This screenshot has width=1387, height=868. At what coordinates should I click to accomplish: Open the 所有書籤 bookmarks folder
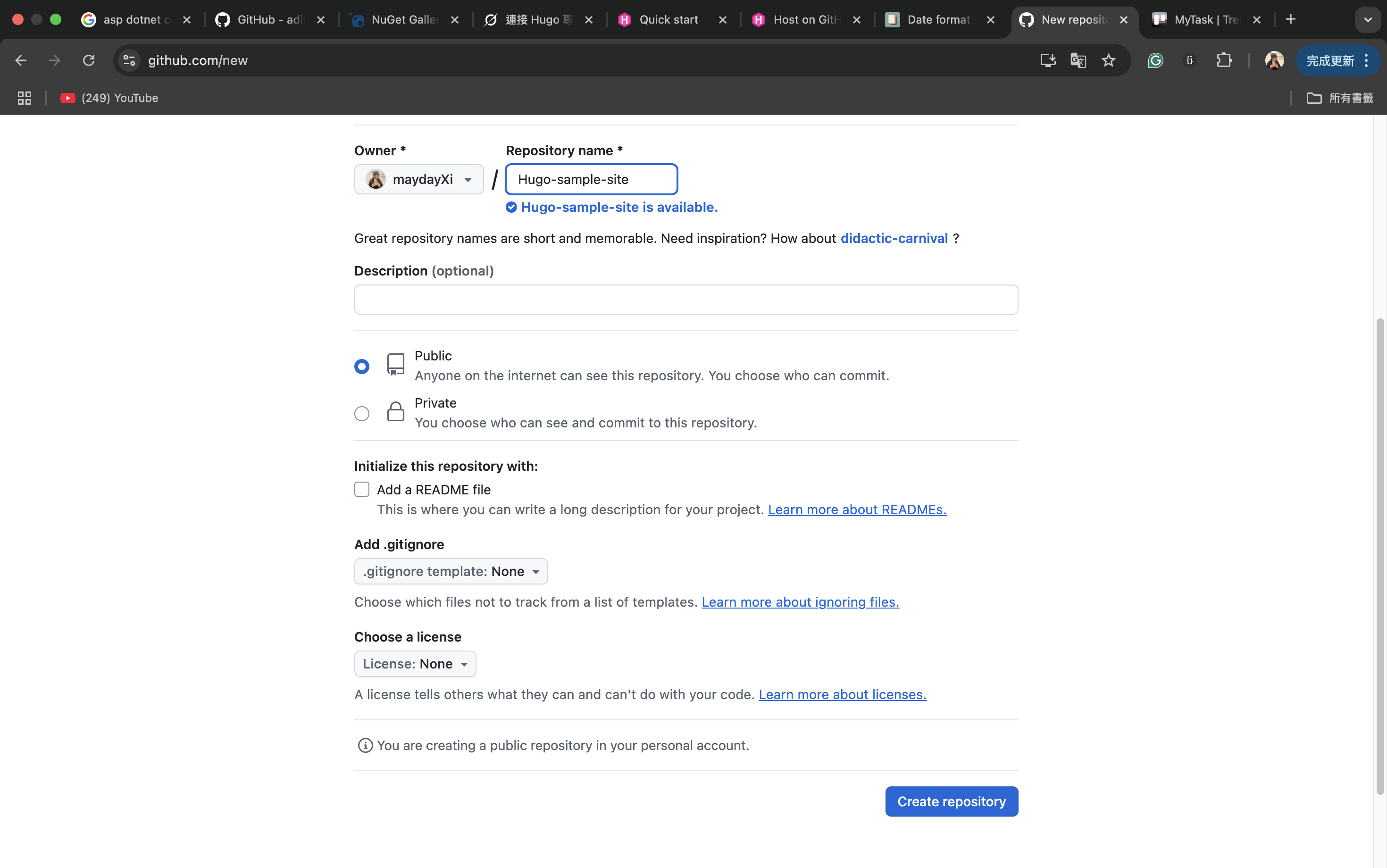1340,98
